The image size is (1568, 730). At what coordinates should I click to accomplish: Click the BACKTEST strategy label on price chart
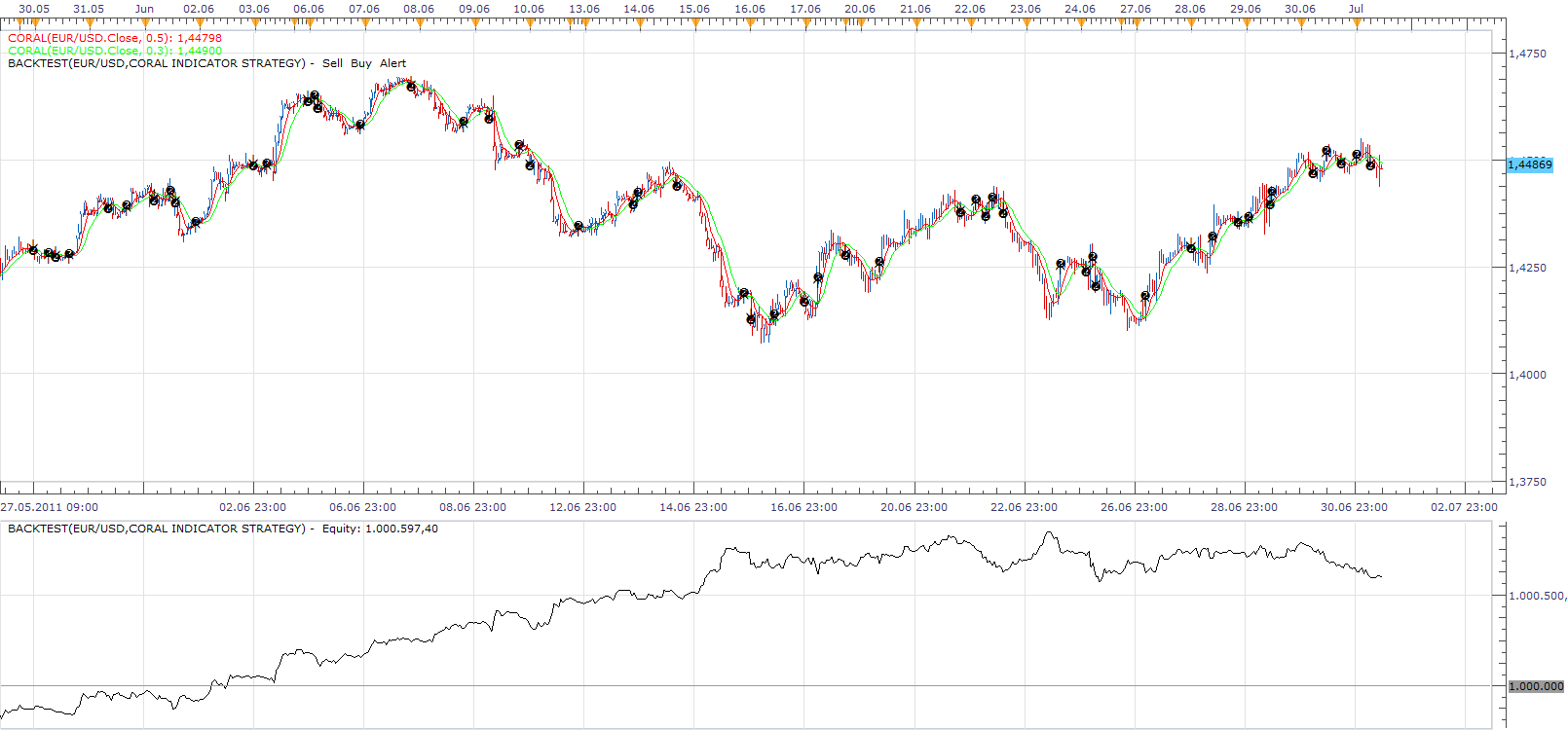[157, 63]
